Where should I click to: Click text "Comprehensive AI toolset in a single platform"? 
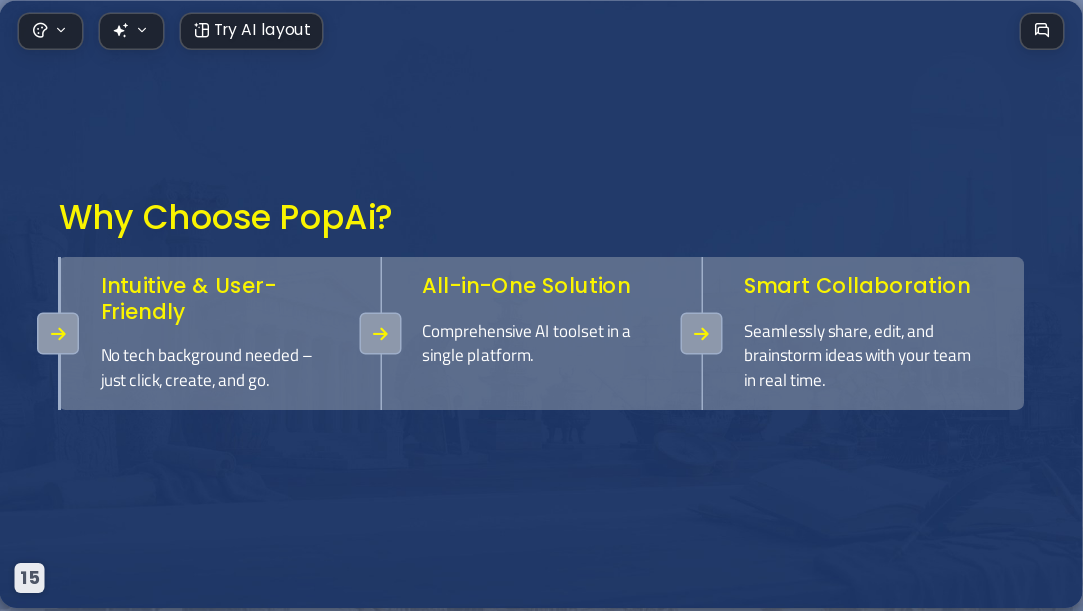point(526,343)
